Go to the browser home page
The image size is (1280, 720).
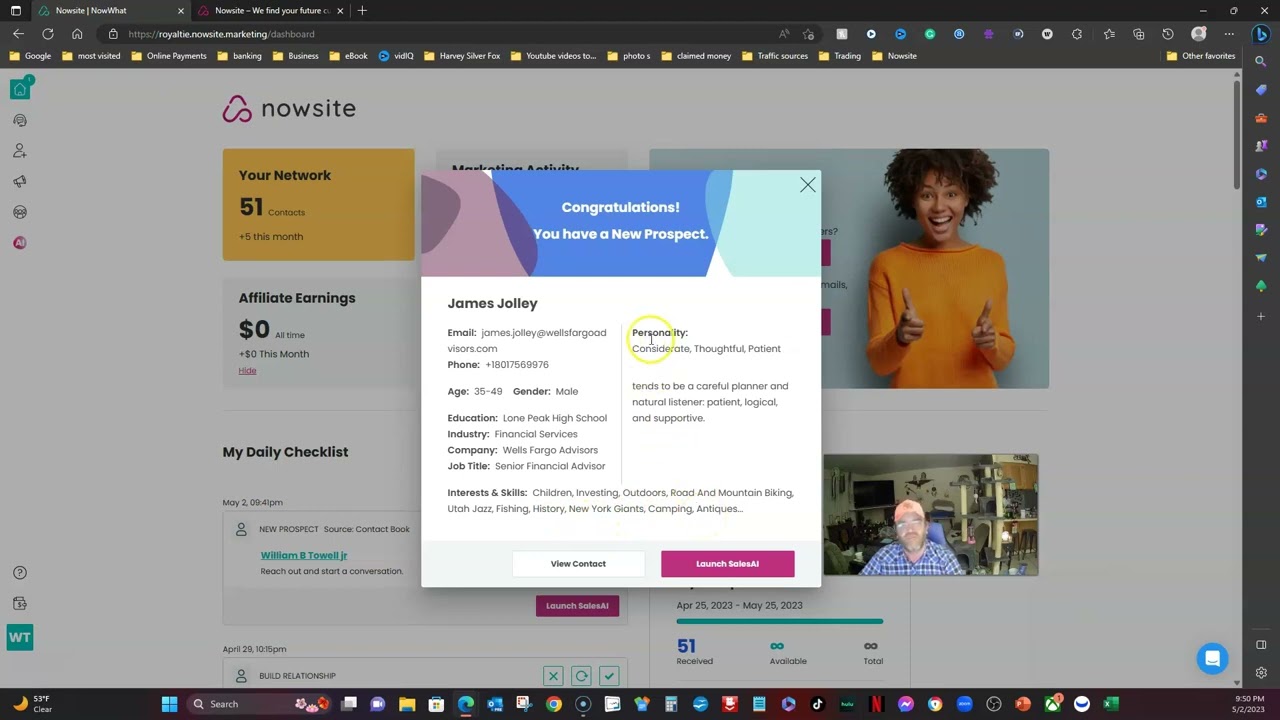[x=77, y=33]
